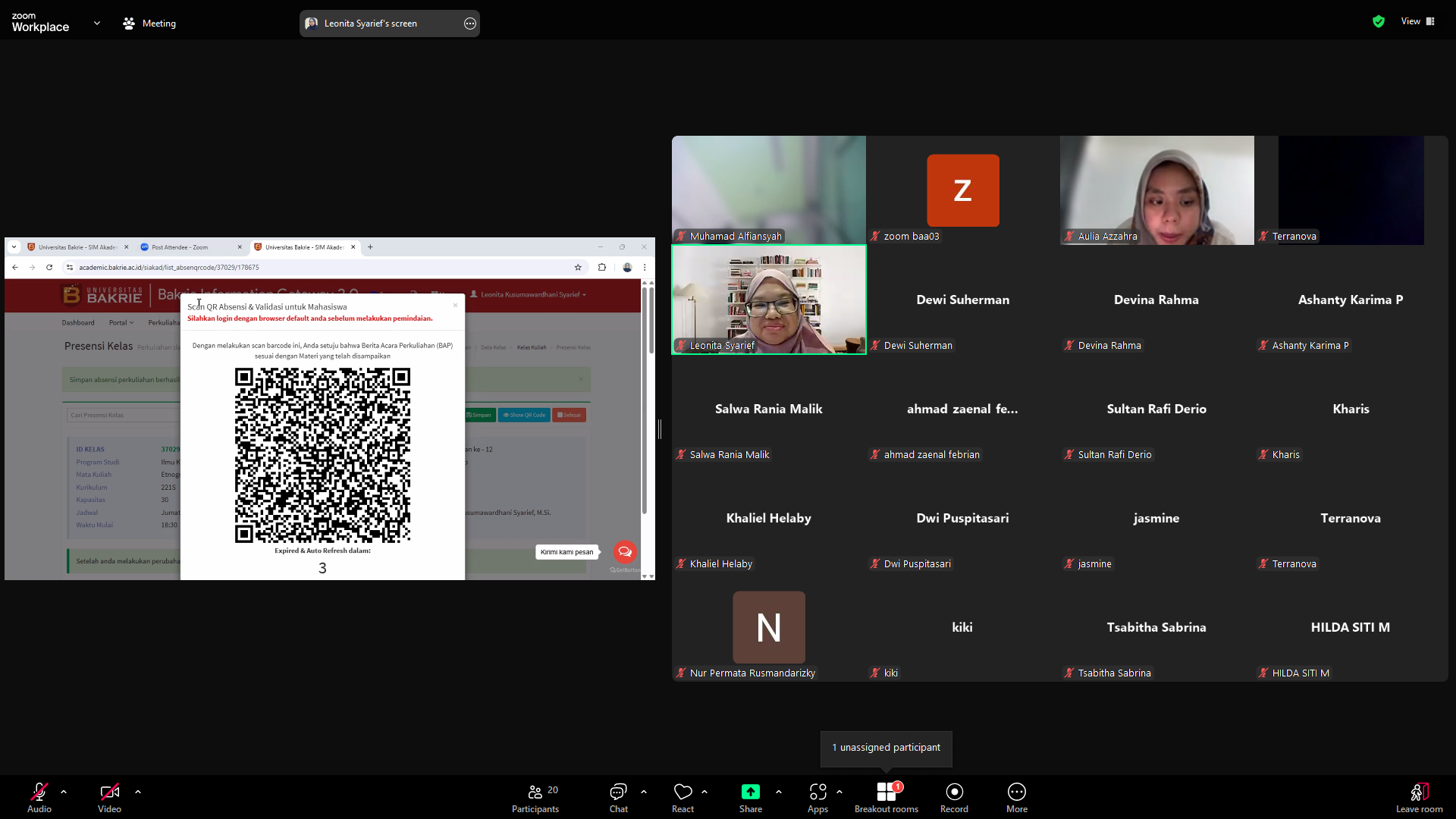Image resolution: width=1456 pixels, height=819 pixels.
Task: Unmute the microphone with the Audio button
Action: 39,797
